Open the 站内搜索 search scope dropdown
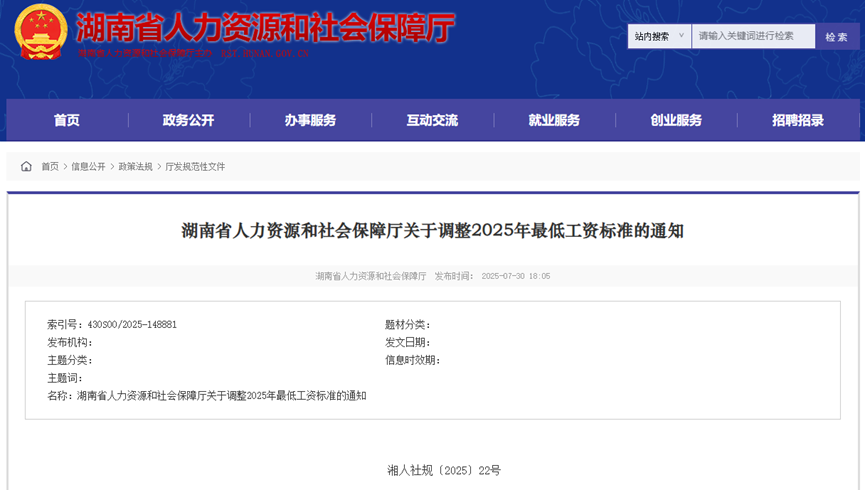 pyautogui.click(x=659, y=36)
